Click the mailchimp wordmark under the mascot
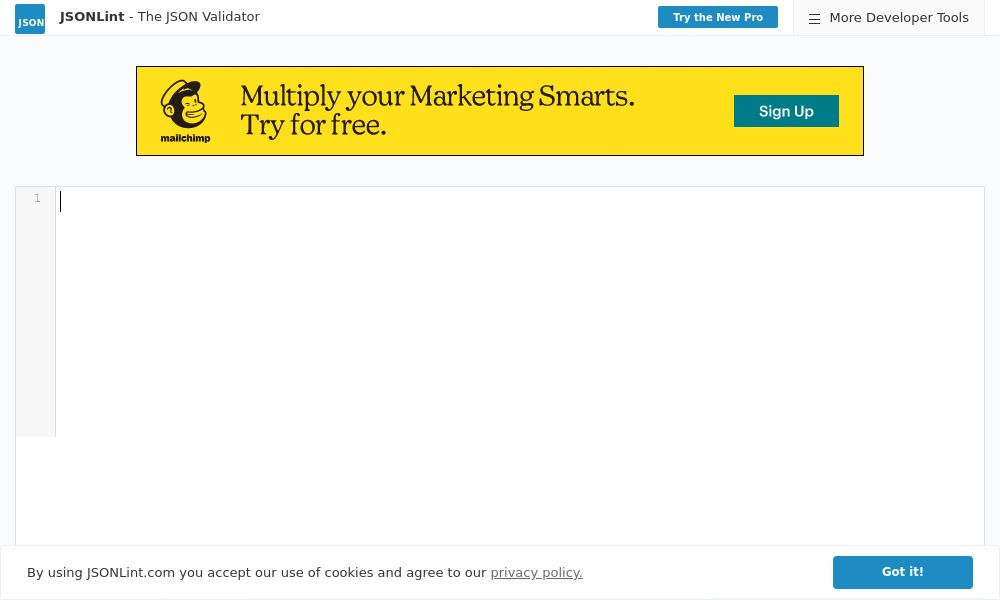The image size is (1000, 600). [185, 138]
